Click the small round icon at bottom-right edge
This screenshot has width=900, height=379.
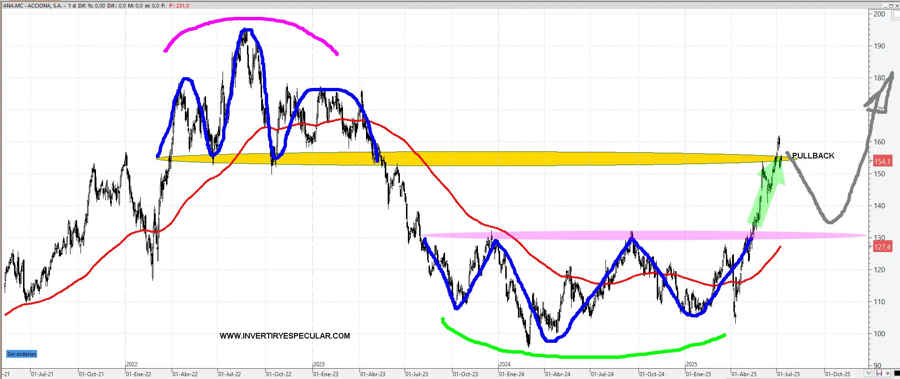pos(887,373)
